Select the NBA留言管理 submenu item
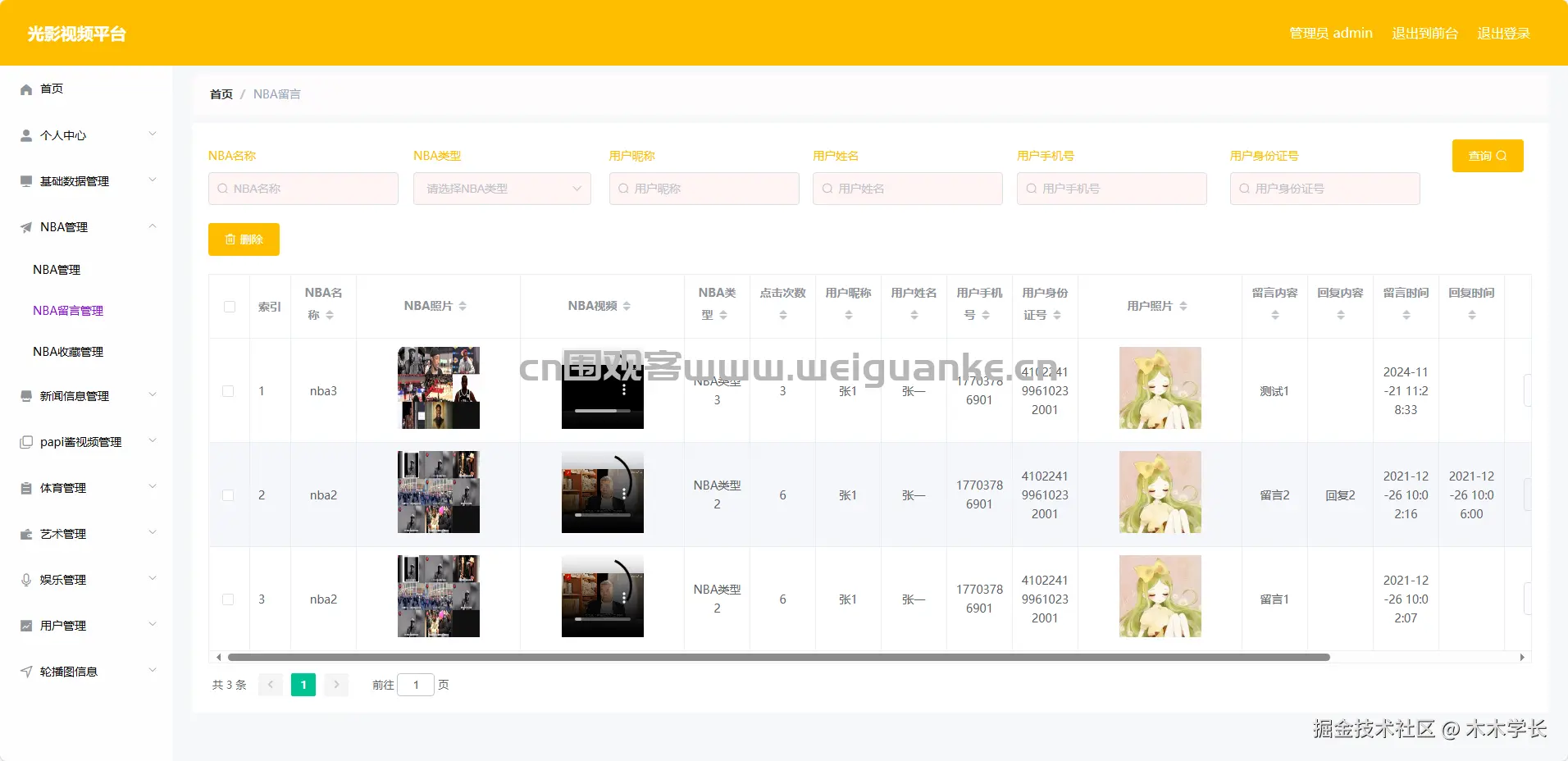This screenshot has width=1568, height=761. [x=68, y=311]
